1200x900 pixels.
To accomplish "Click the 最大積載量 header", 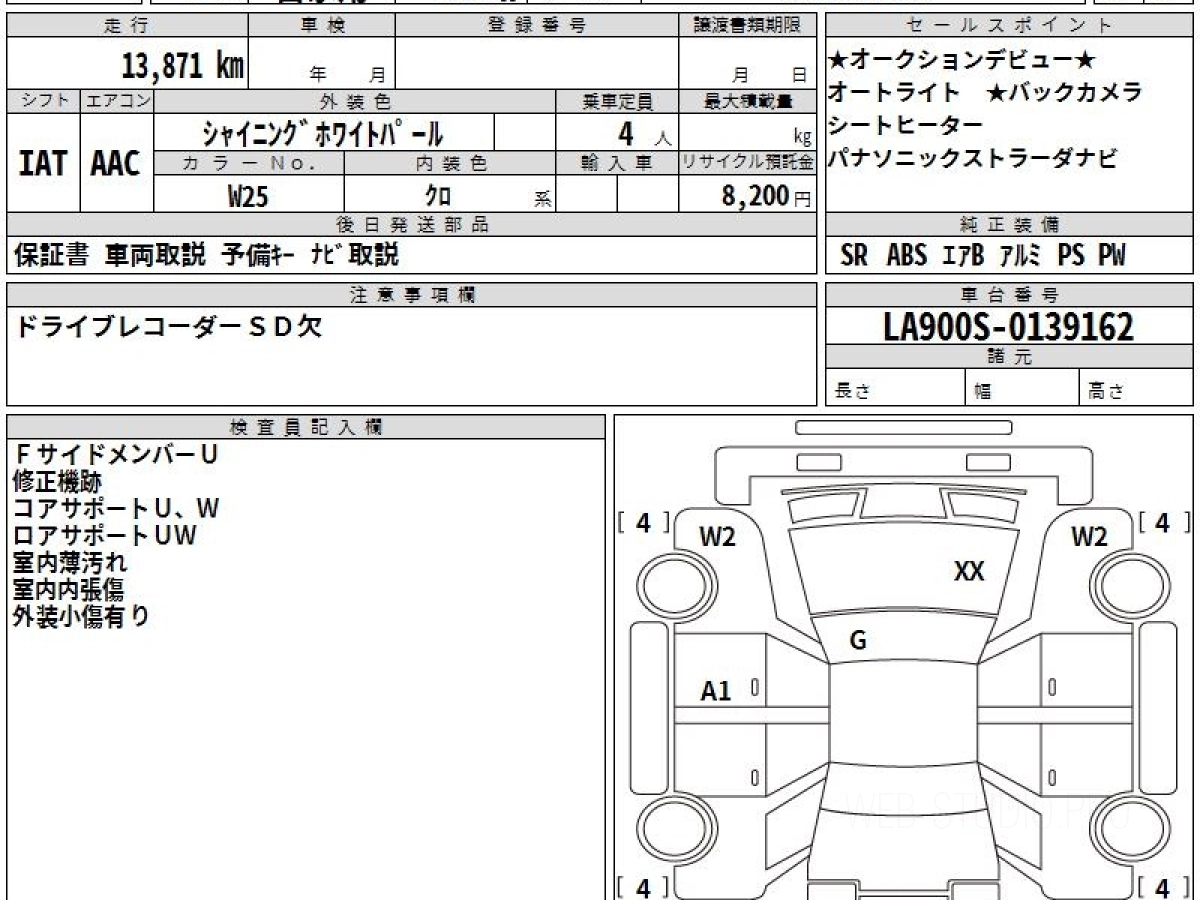I will (x=747, y=101).
